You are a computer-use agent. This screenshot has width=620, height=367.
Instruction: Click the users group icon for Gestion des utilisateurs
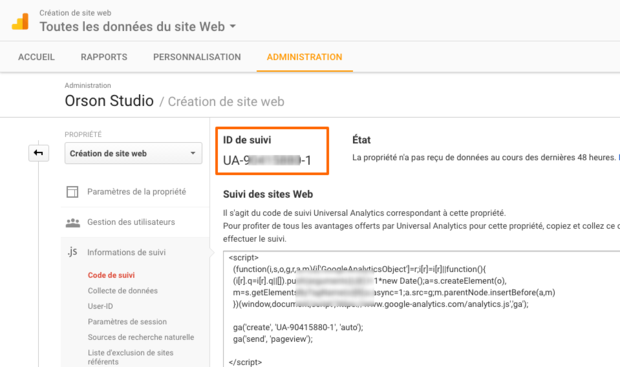(x=73, y=222)
